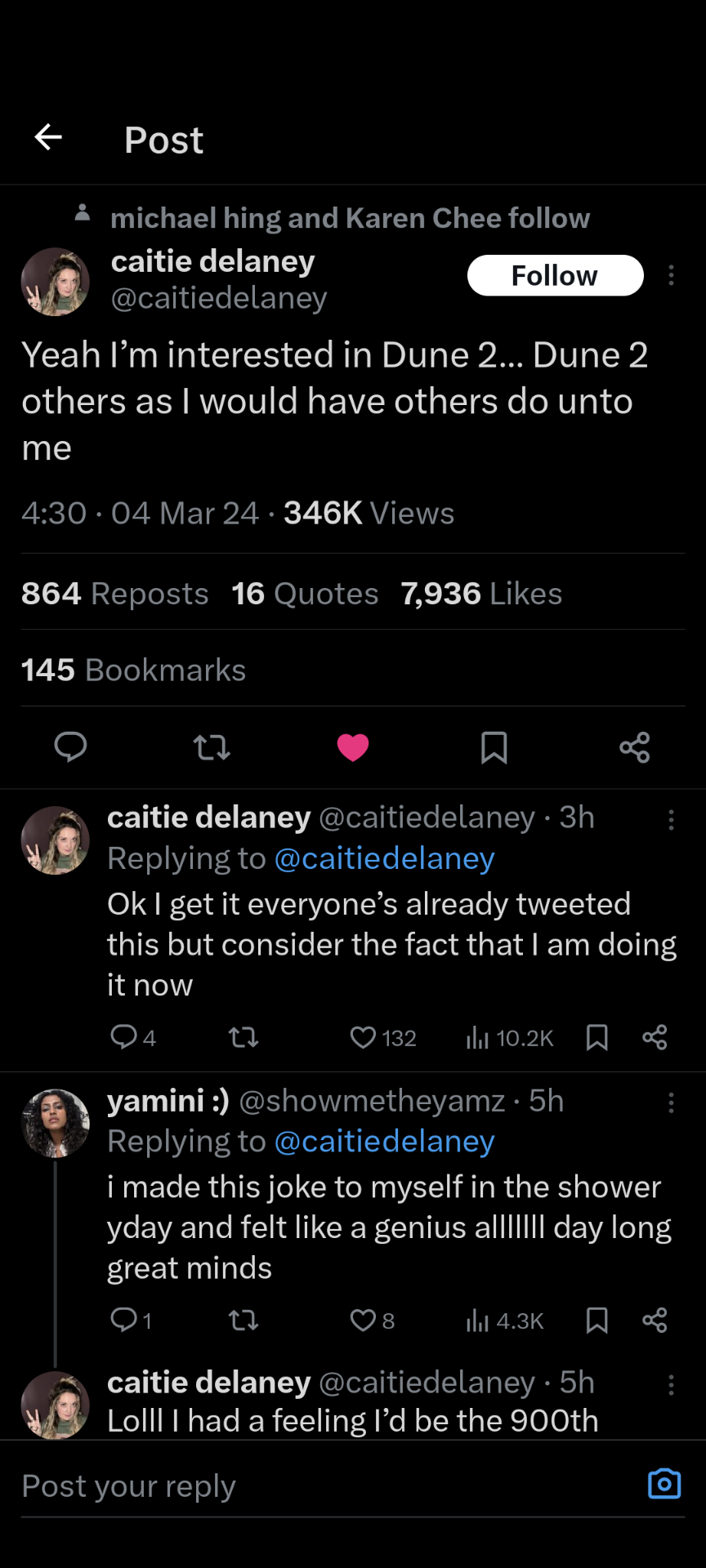Attach a photo with the camera icon
The width and height of the screenshot is (706, 1568).
pos(664,1484)
